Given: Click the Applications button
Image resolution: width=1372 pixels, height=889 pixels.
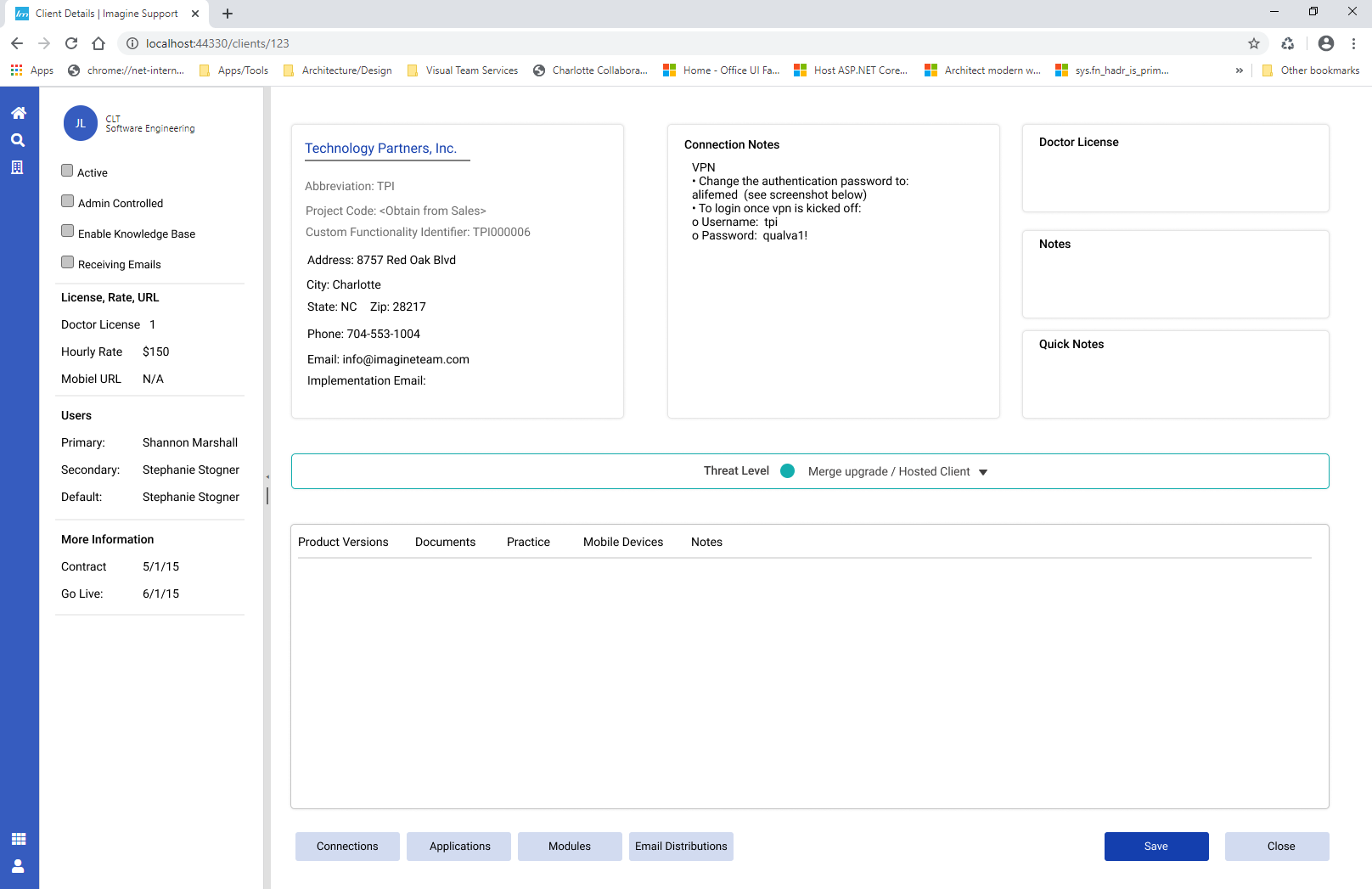Looking at the screenshot, I should tap(459, 847).
